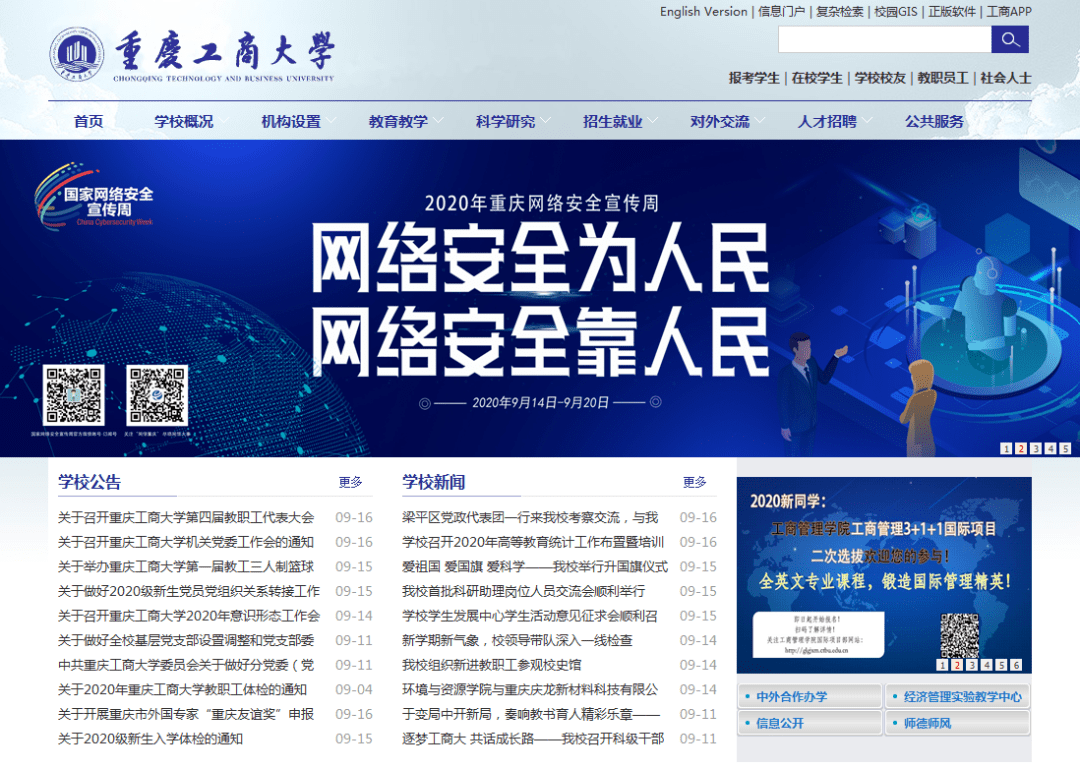Viewport: 1080px width, 769px height.
Task: Click the 师德师风 button
Action: tap(957, 723)
